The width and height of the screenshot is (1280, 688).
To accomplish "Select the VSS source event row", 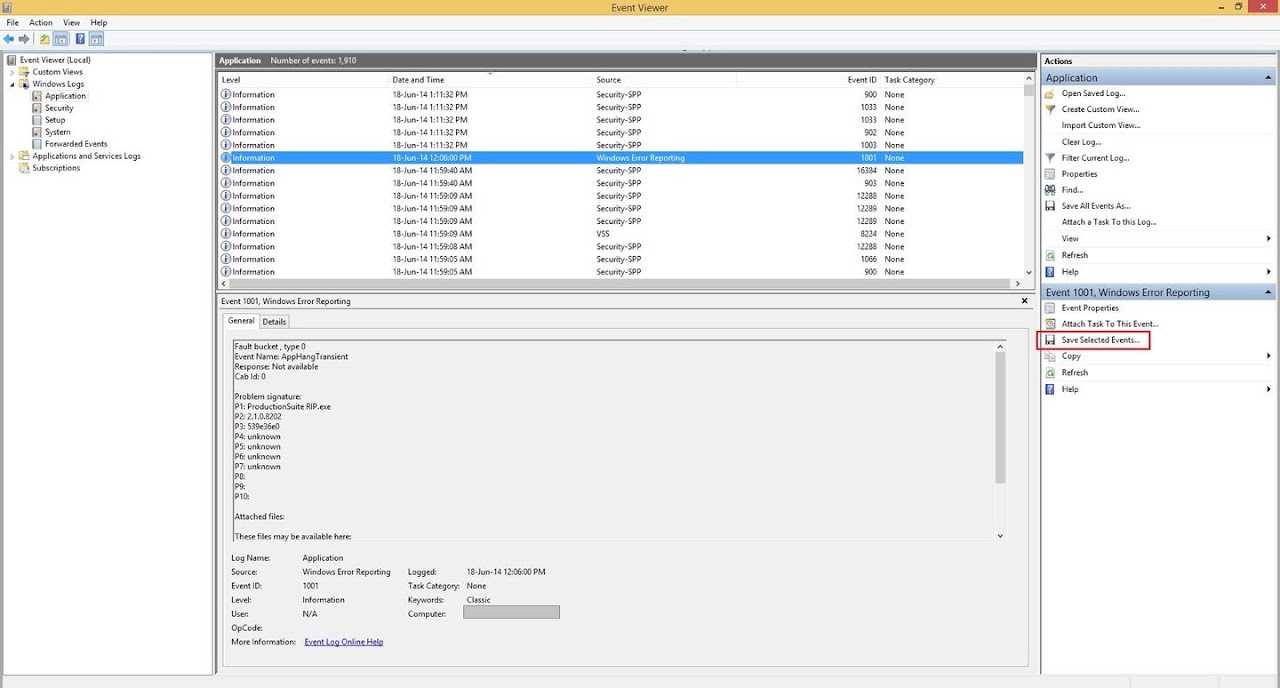I will pyautogui.click(x=621, y=234).
